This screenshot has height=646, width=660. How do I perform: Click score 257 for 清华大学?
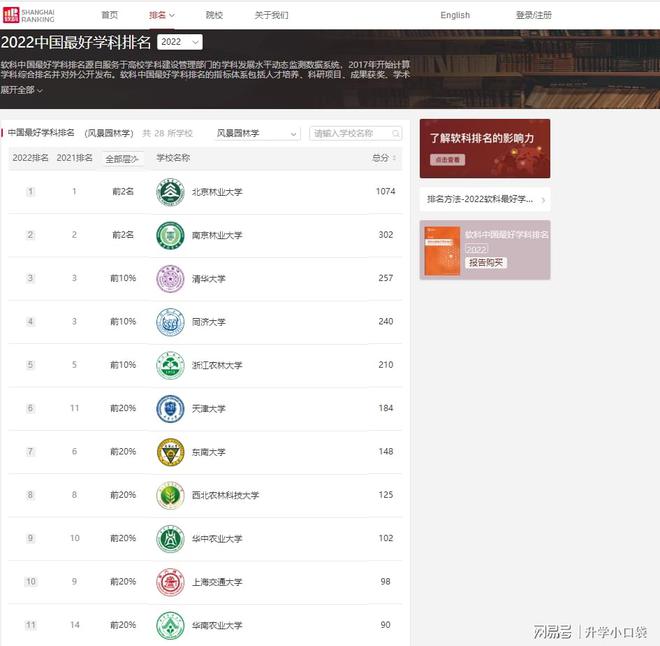386,278
